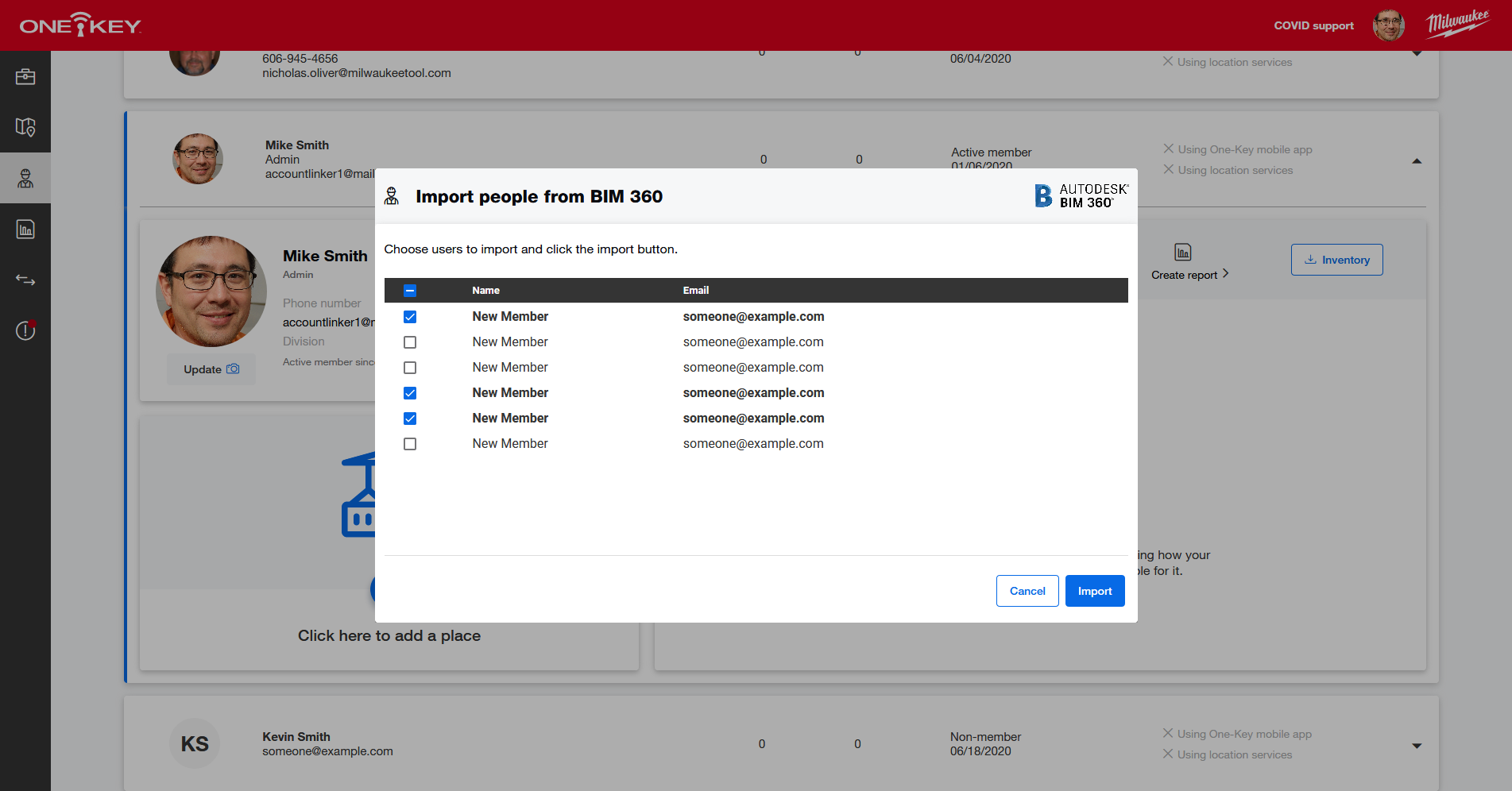
Task: Click the Inventory download button
Action: [x=1337, y=260]
